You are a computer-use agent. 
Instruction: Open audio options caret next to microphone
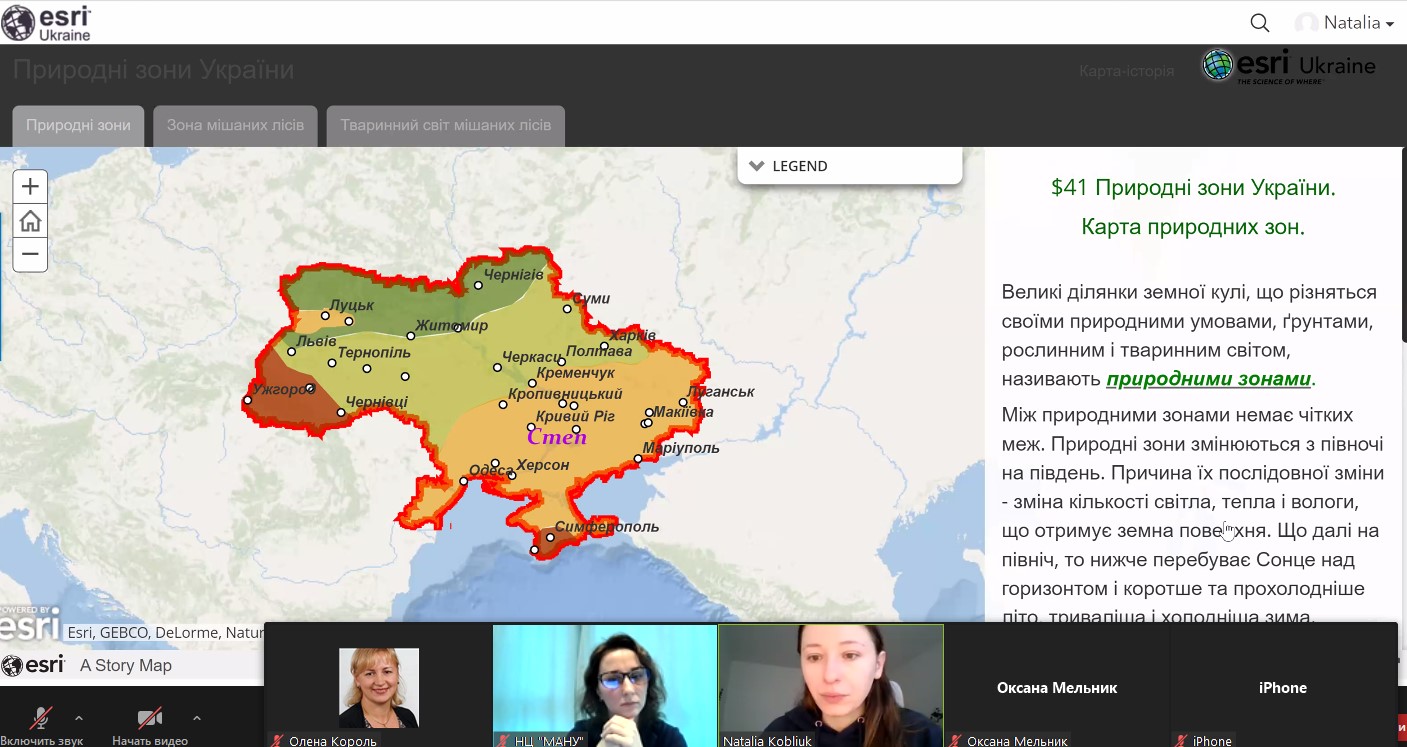pos(79,717)
